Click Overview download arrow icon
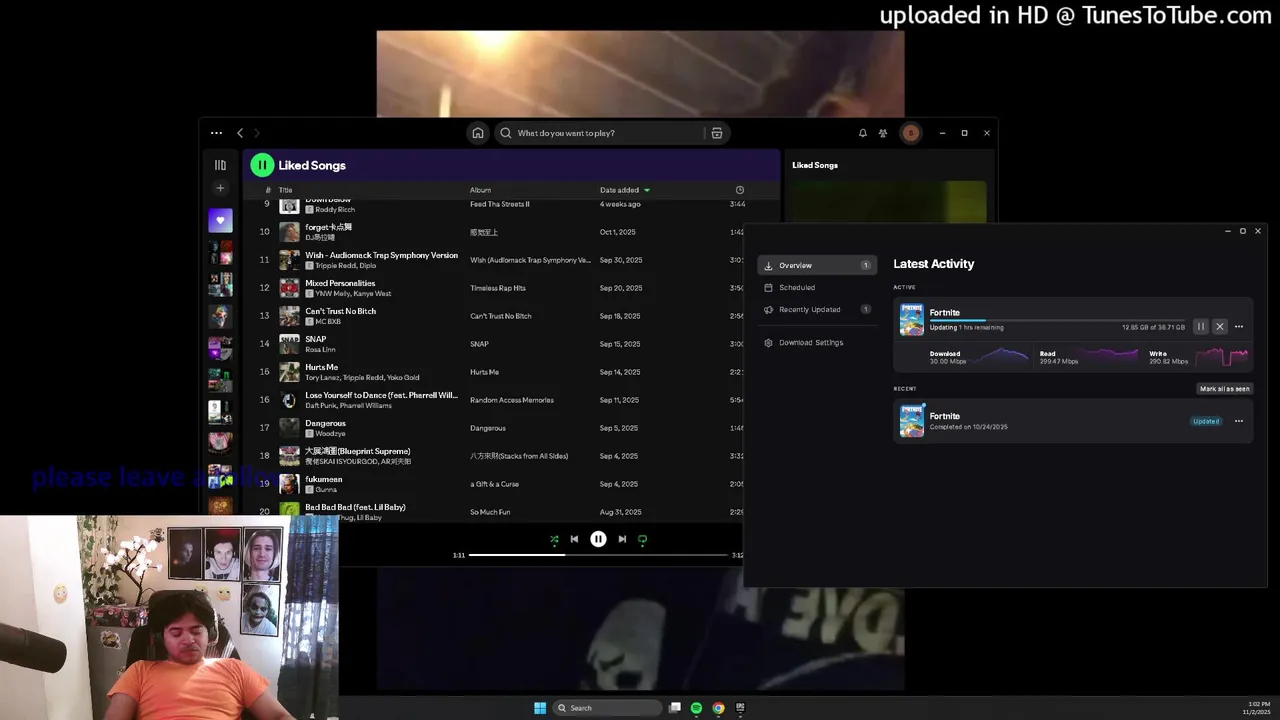Screen dimensions: 1280x720 pyautogui.click(x=768, y=265)
